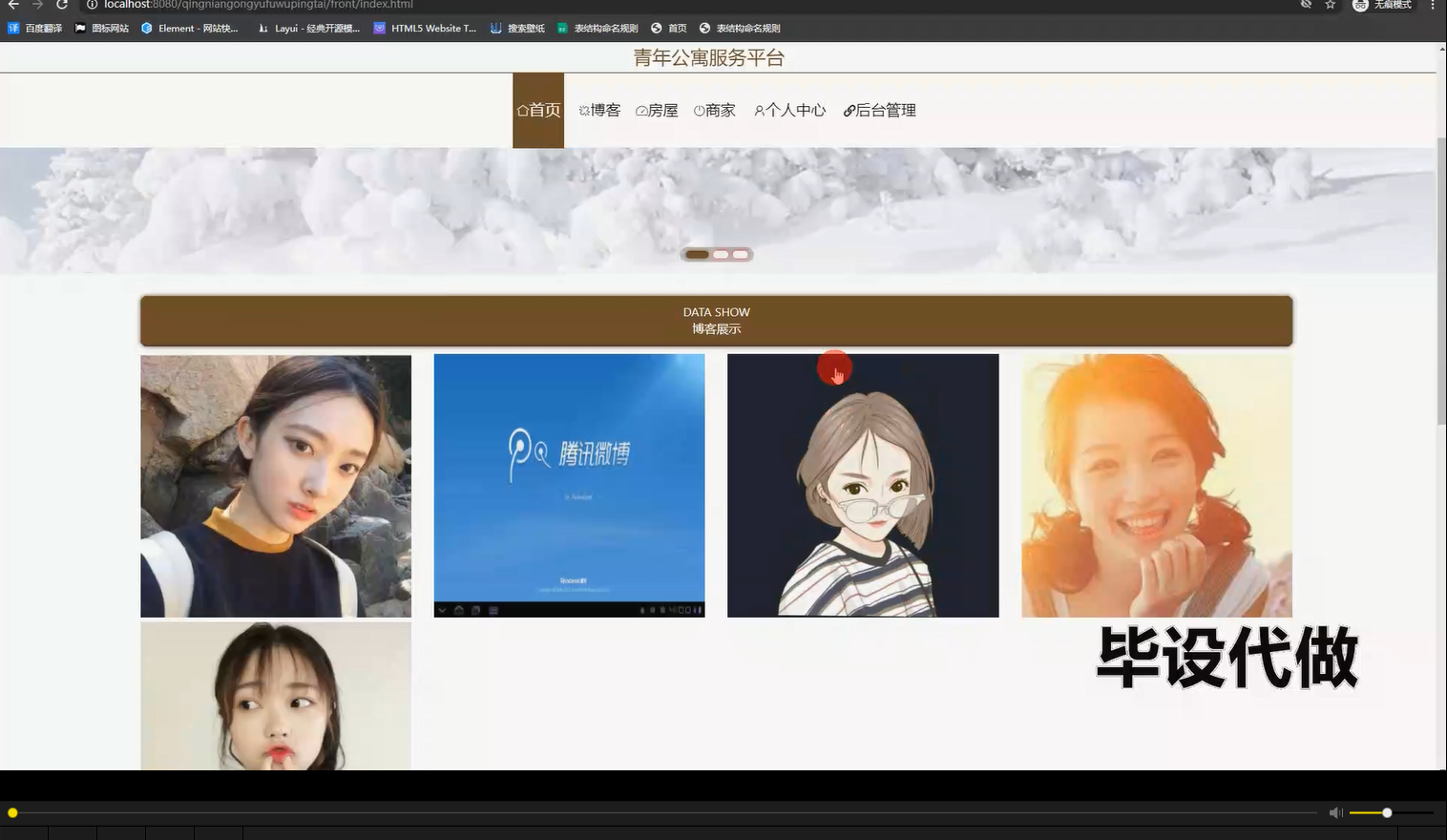Open the 百度翻译 bookmark
Screen dimensions: 1447x840
tap(35, 29)
